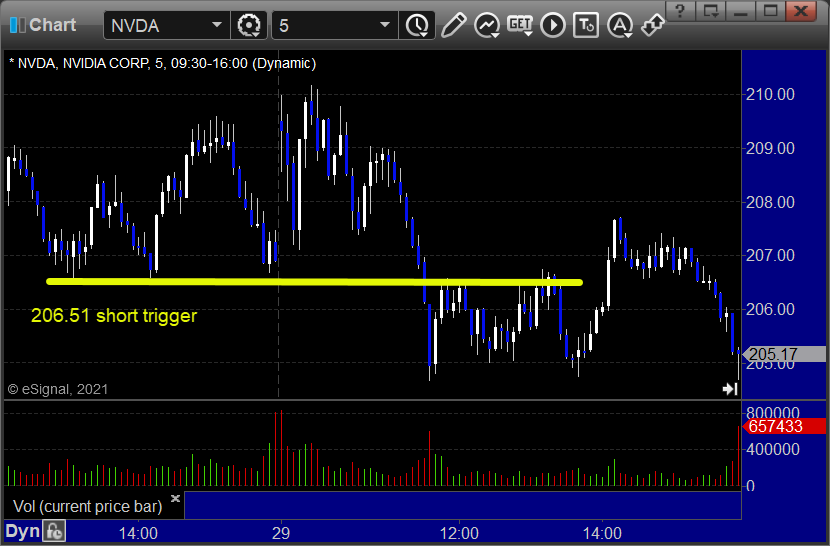
Task: Open the alerts 'A' circle icon
Action: pos(620,25)
